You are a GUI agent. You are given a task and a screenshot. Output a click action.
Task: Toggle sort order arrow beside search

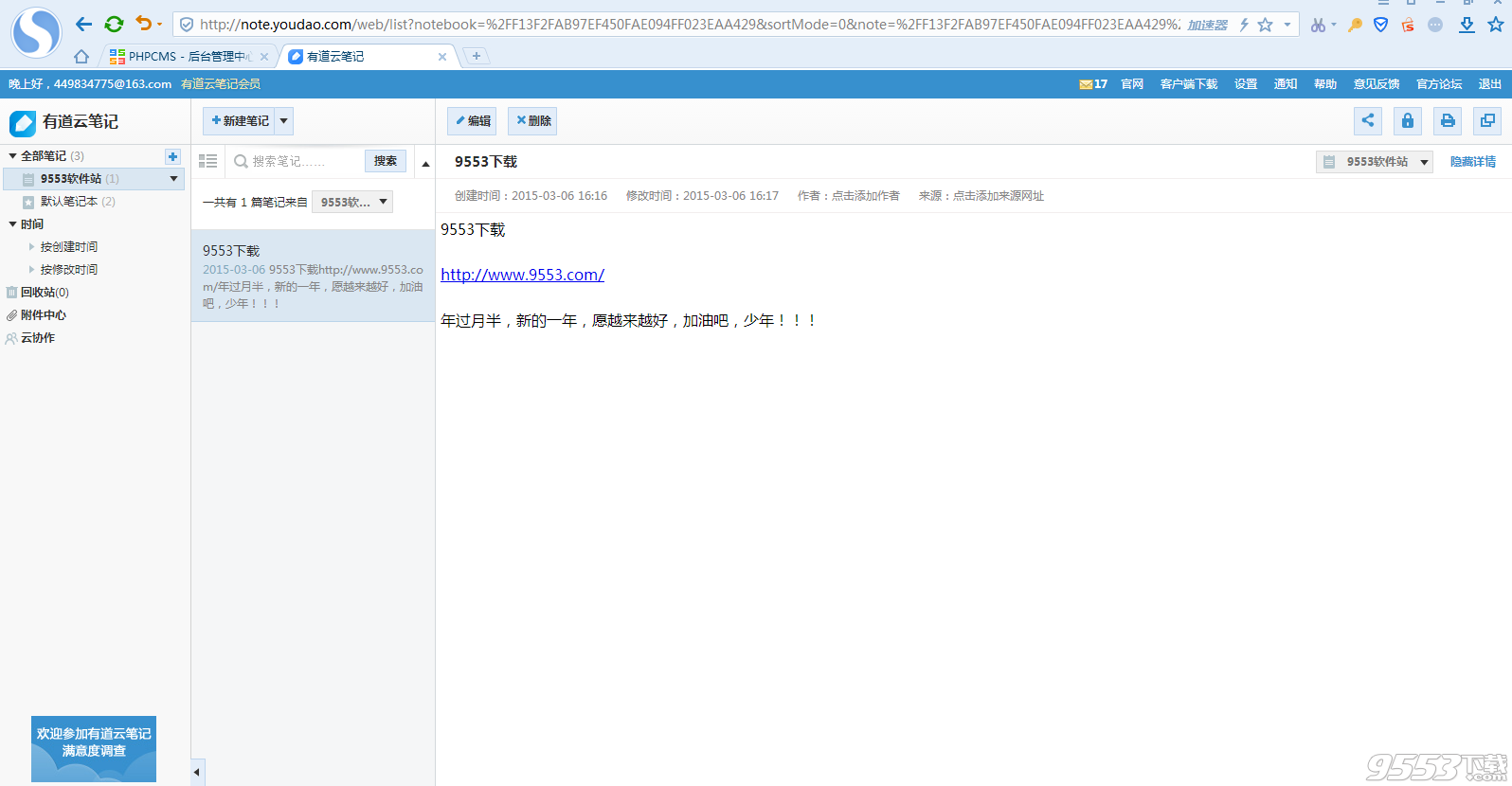click(x=425, y=163)
